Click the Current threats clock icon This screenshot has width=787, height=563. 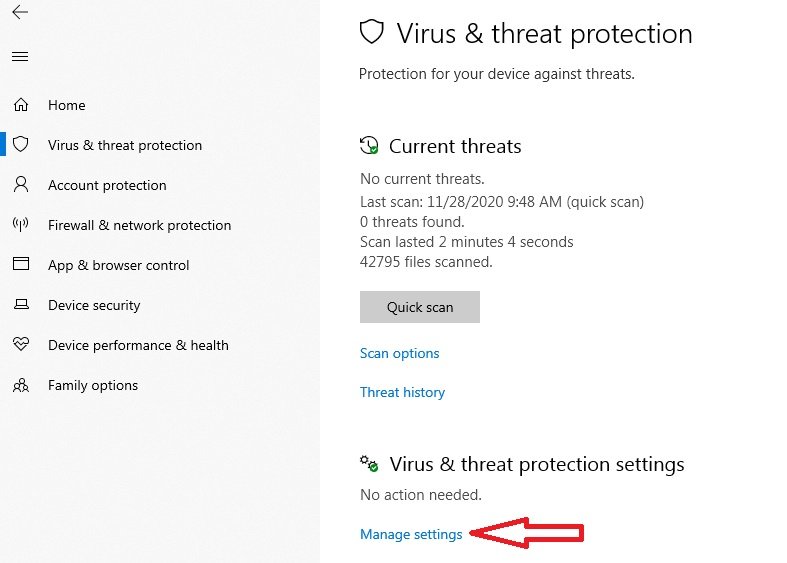(369, 146)
